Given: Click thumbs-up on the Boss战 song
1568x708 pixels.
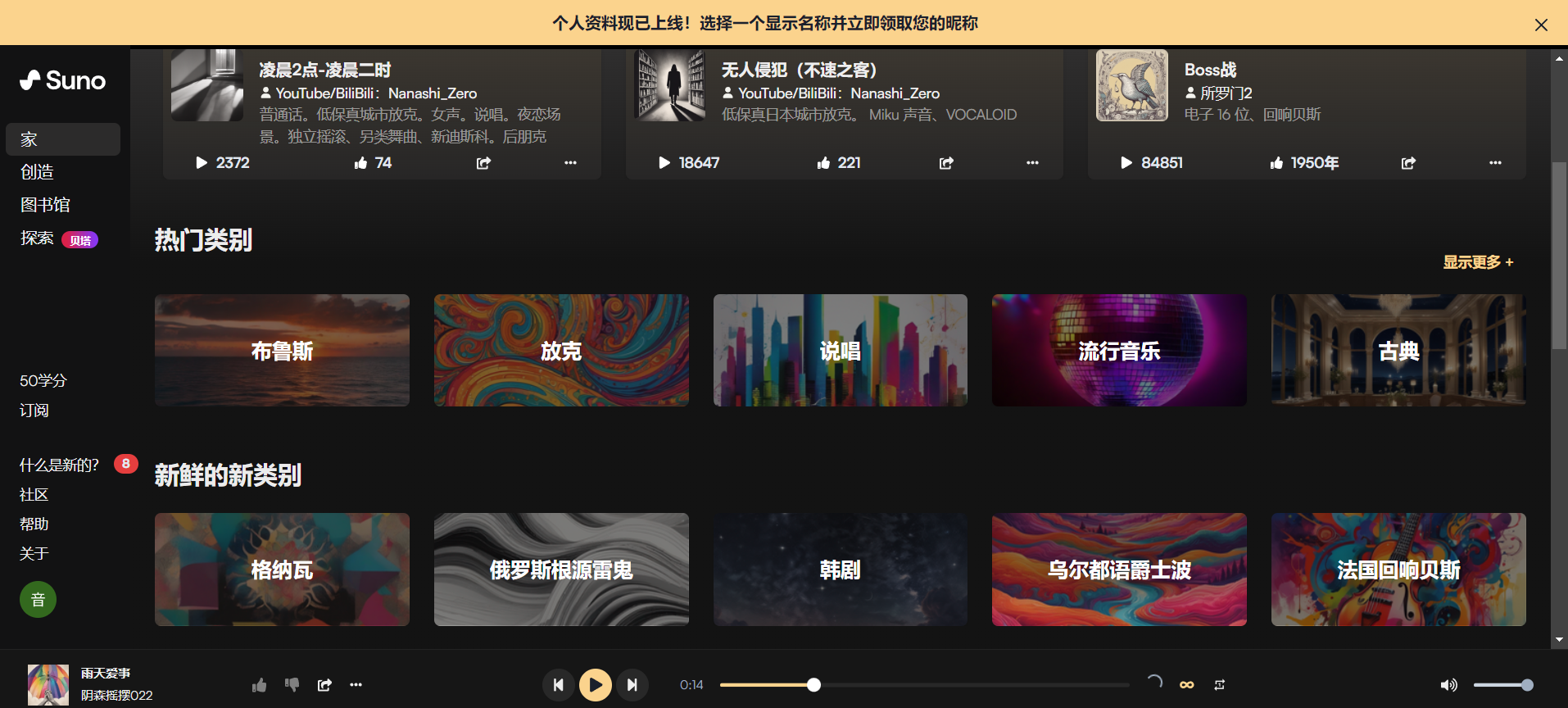Looking at the screenshot, I should 1276,163.
